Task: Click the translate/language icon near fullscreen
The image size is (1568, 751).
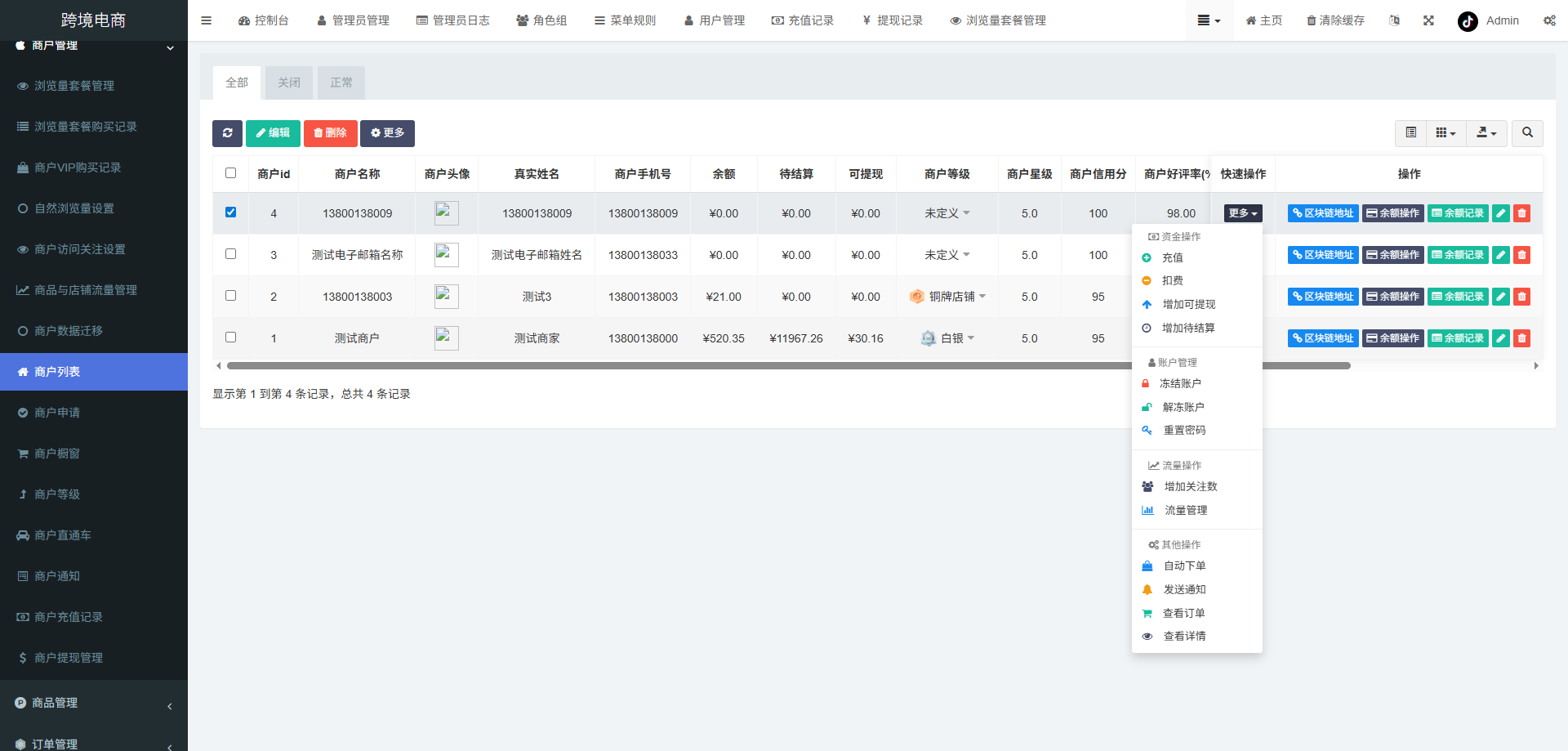Action: 1394,20
